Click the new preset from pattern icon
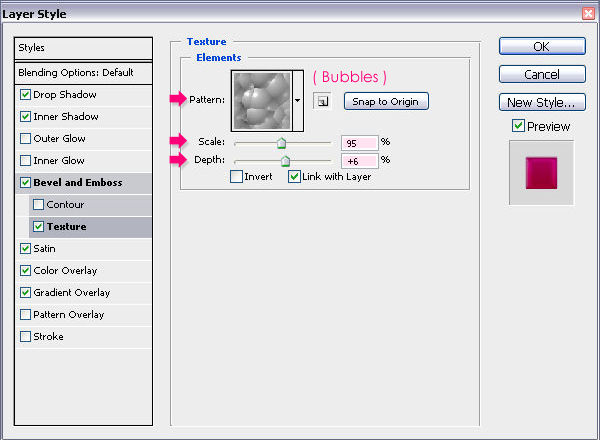The width and height of the screenshot is (600, 440). pyautogui.click(x=322, y=101)
